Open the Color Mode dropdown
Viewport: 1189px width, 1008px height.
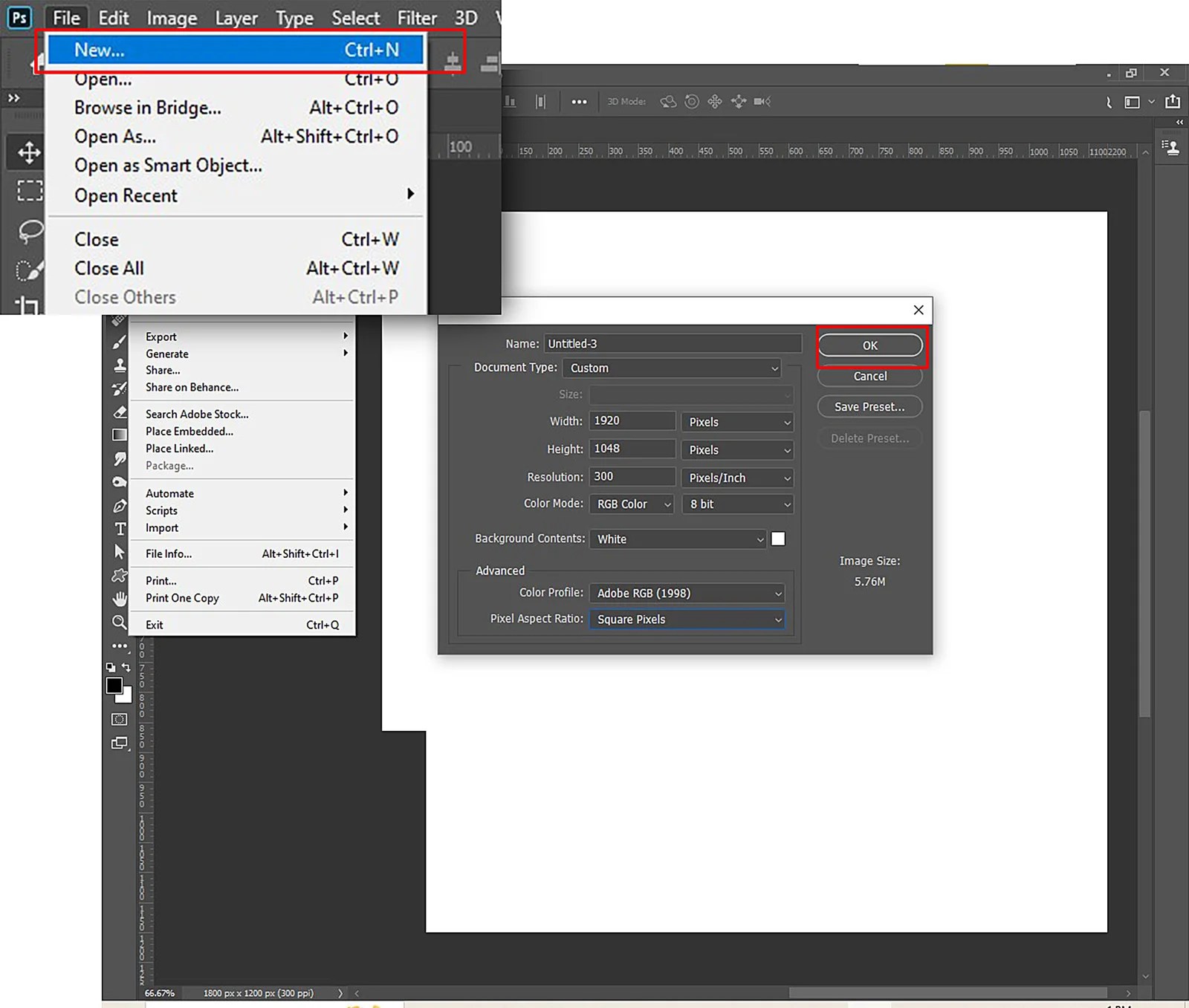[631, 504]
